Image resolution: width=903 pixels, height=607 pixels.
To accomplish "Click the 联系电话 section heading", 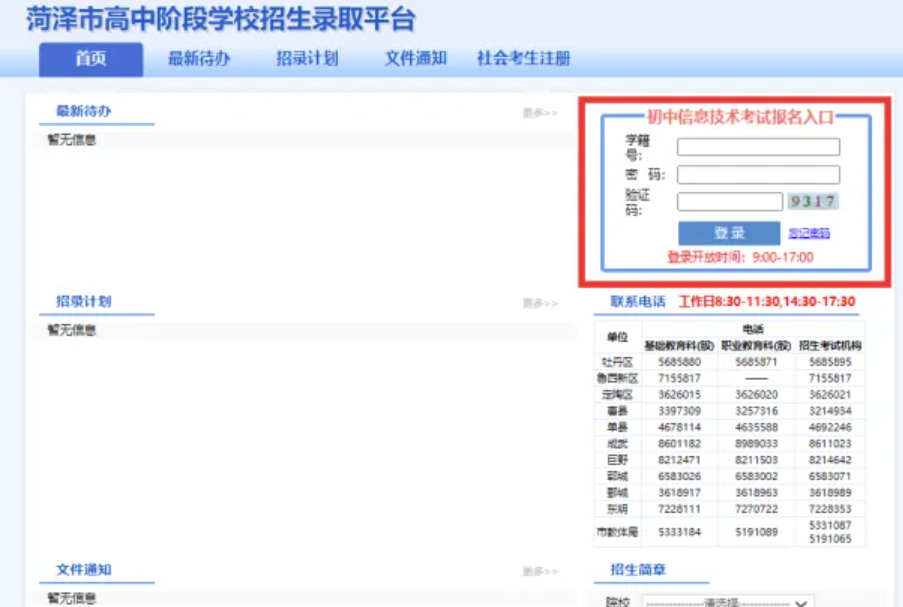I will click(637, 302).
